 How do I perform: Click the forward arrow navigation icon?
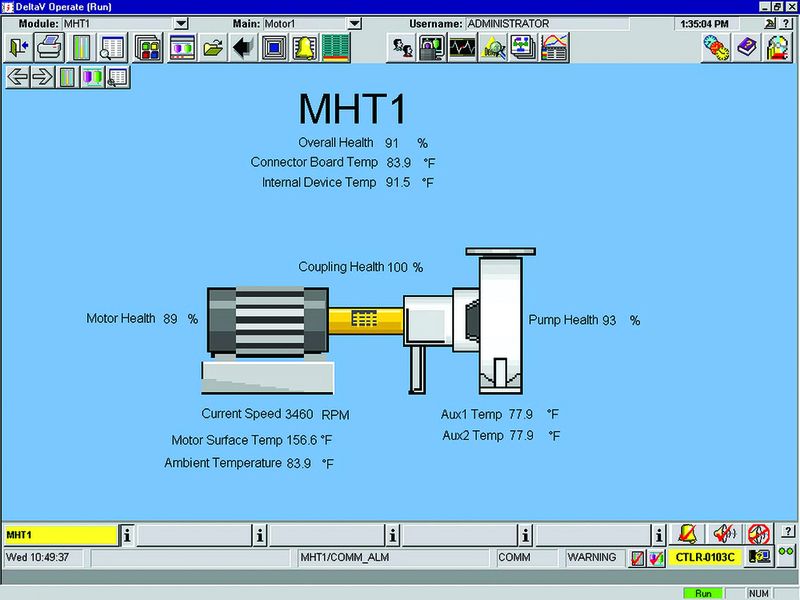42,78
